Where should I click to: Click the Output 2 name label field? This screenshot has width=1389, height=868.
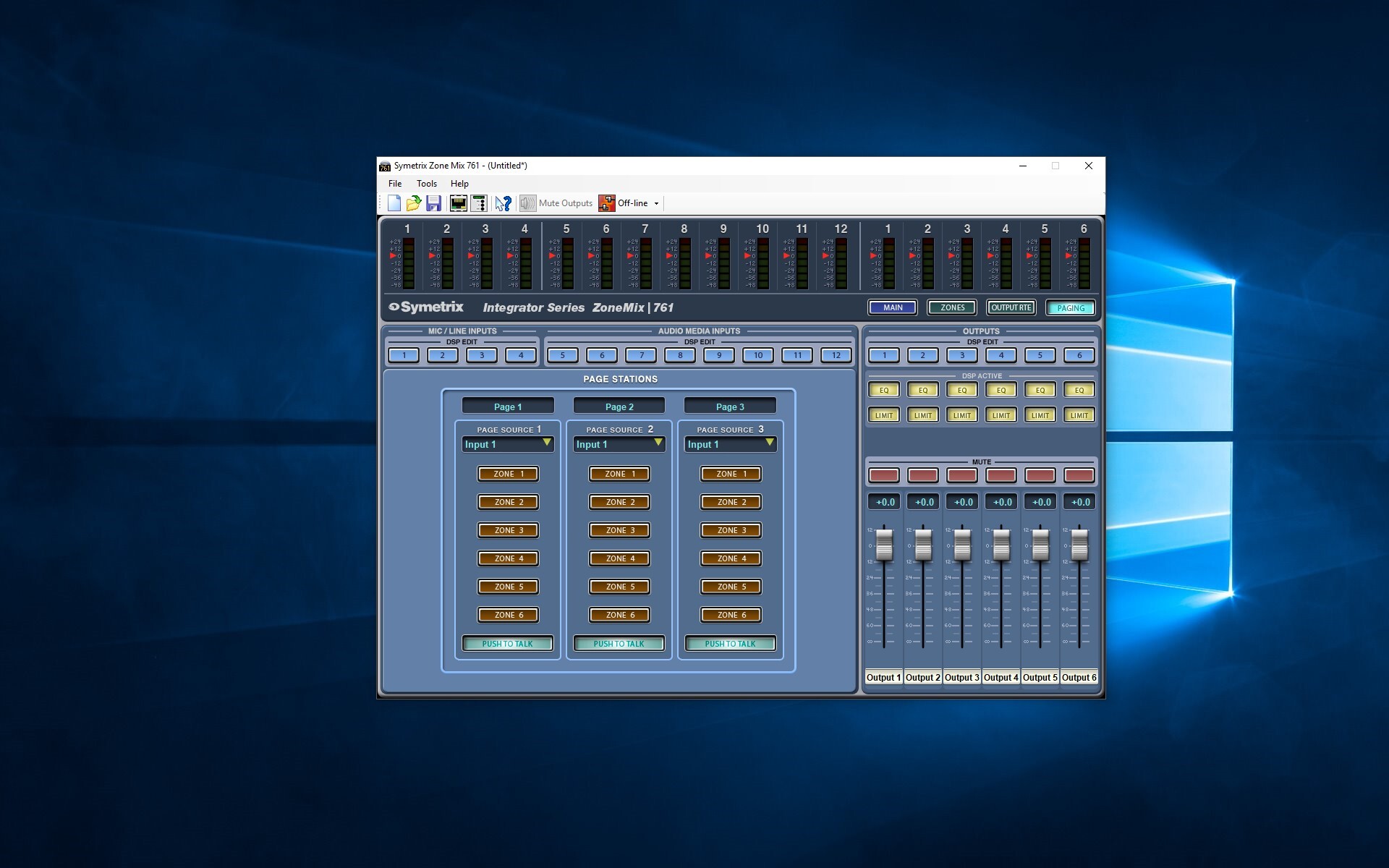(923, 678)
